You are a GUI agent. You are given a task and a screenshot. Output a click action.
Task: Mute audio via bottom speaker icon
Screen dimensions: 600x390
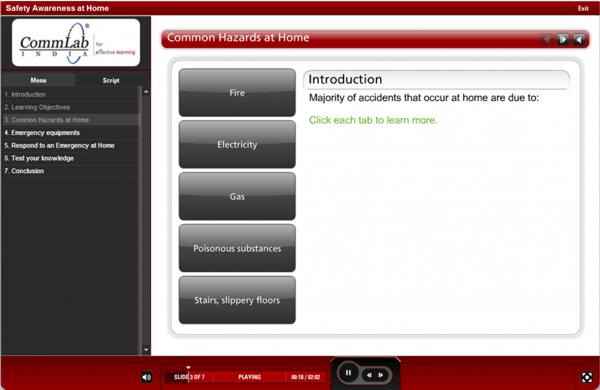pyautogui.click(x=147, y=377)
